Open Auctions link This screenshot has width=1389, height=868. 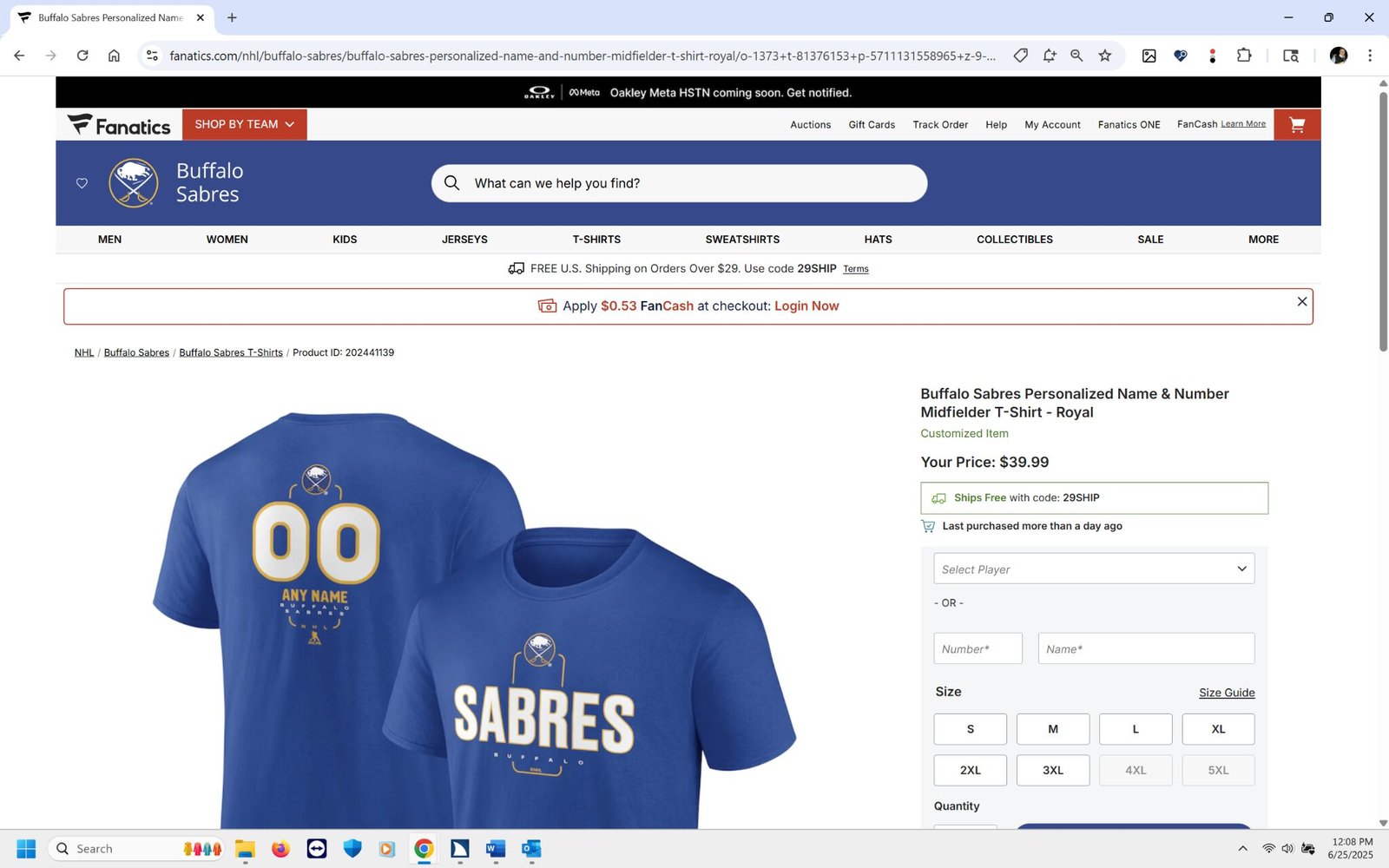[810, 125]
